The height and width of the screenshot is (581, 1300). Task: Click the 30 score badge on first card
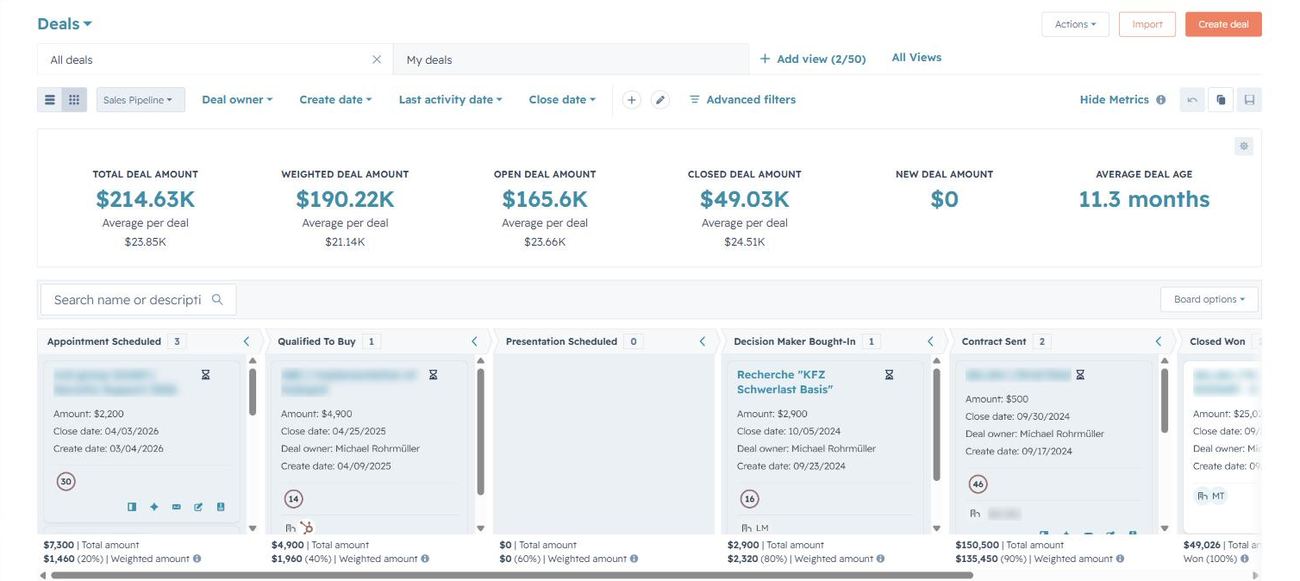pos(66,482)
